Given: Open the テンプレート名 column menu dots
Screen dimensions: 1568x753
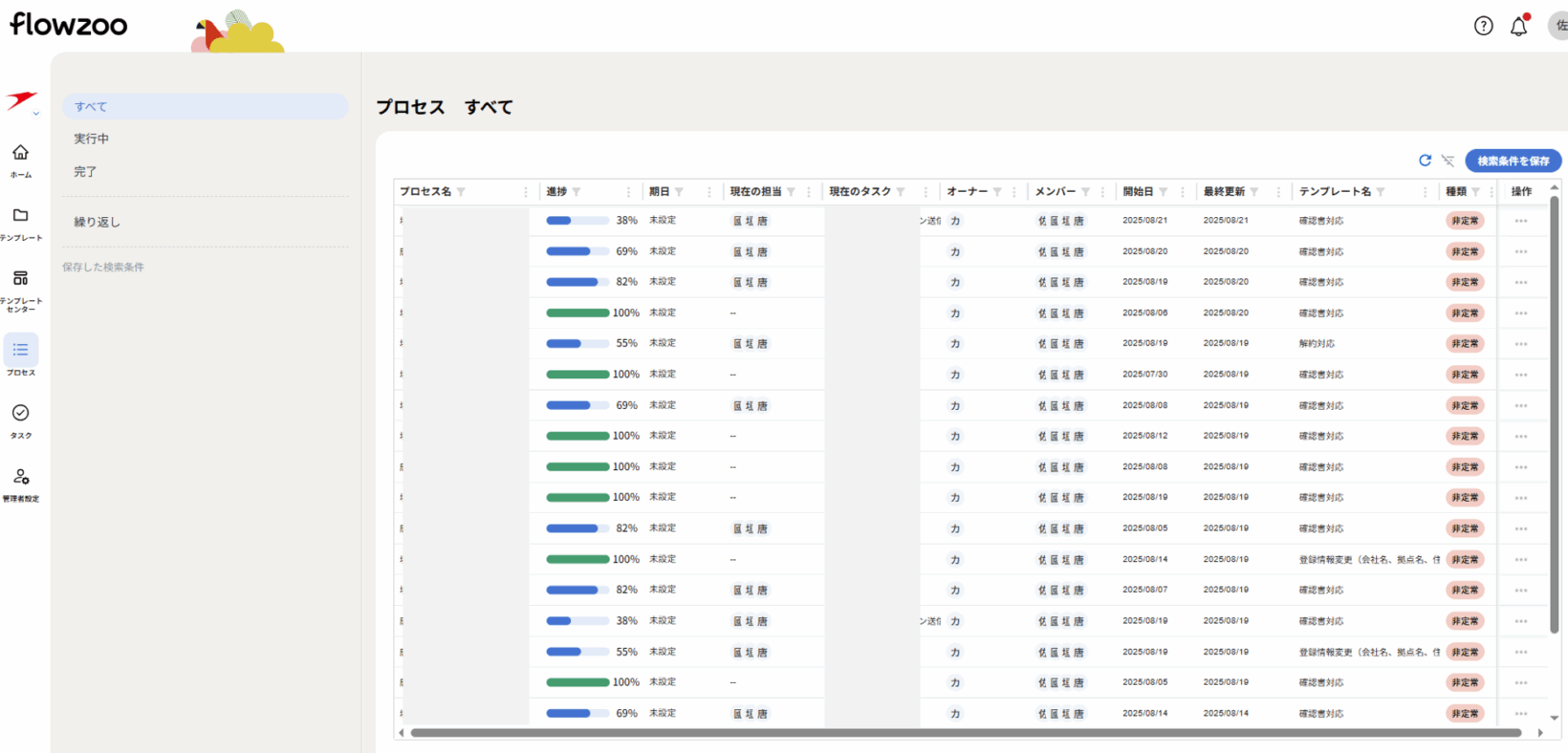Looking at the screenshot, I should point(1425,192).
